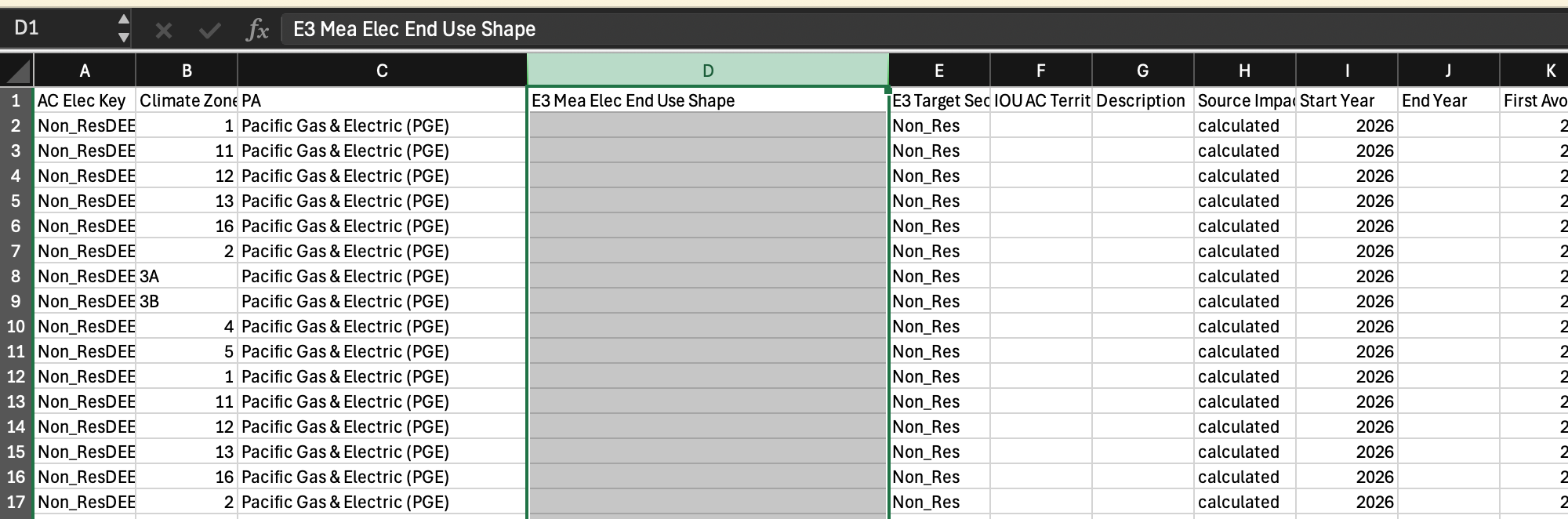Select column H header
The height and width of the screenshot is (519, 1568).
coord(1244,71)
